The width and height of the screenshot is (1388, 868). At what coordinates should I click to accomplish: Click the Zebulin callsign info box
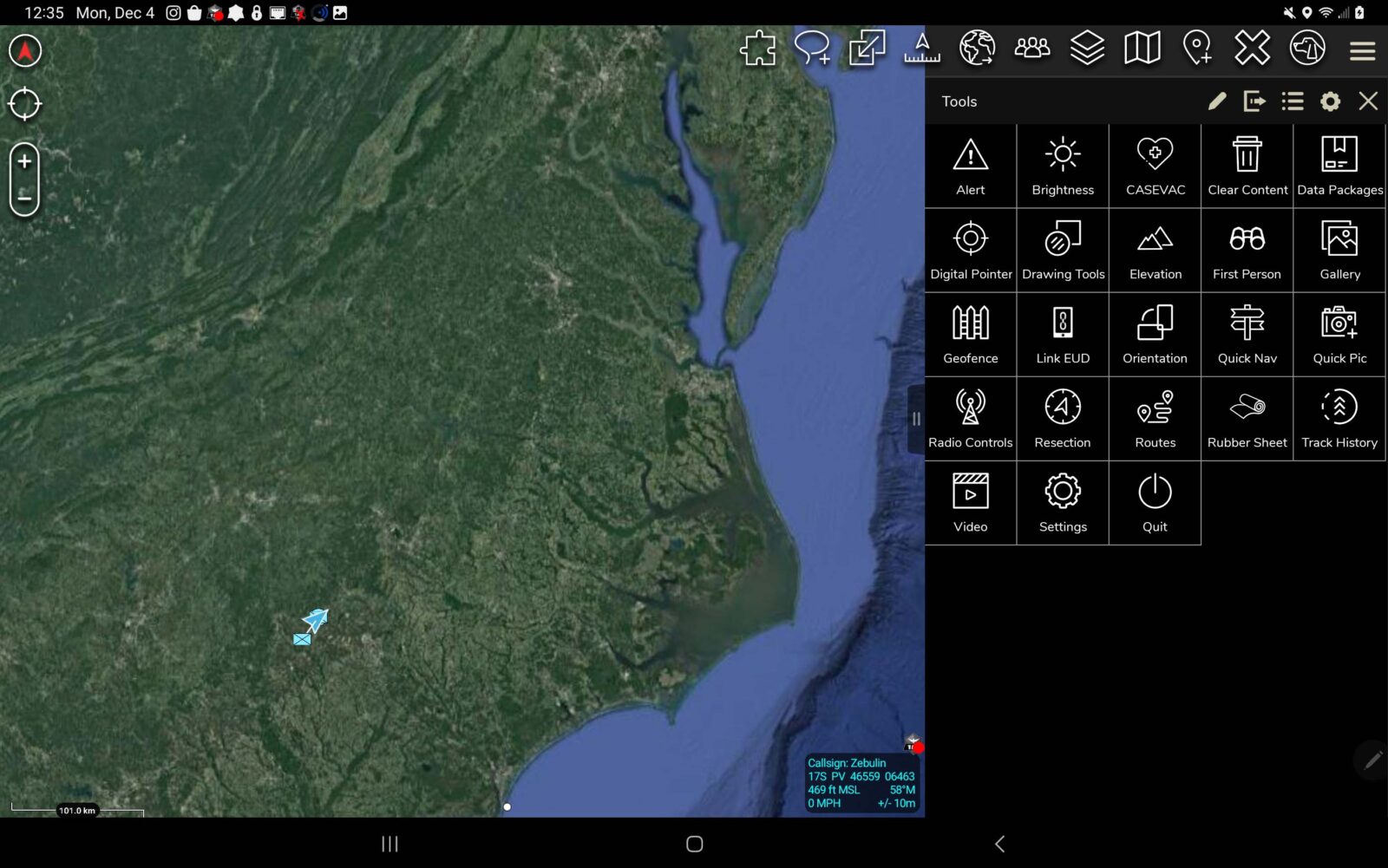[x=861, y=783]
